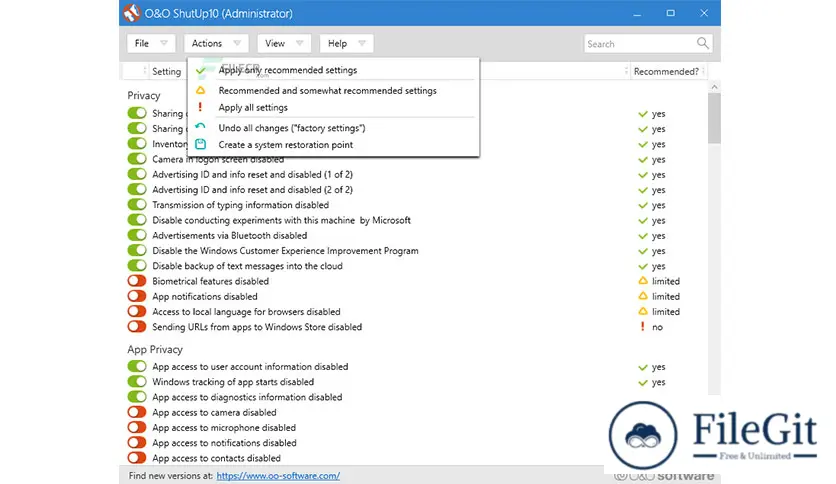Enable App notifications disabled switch
This screenshot has height=484, width=836.
(137, 296)
